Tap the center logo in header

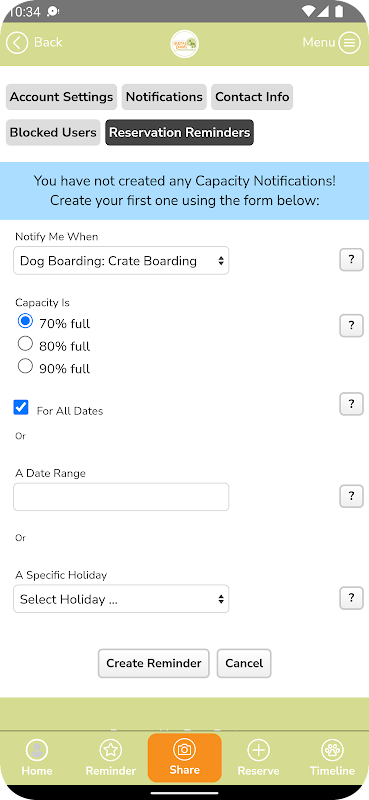pos(184,43)
